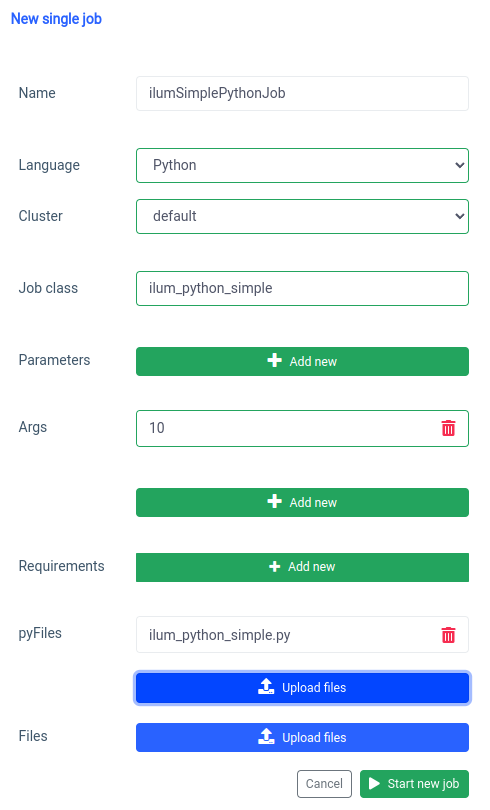Open the Language dropdown showing Python

point(302,165)
